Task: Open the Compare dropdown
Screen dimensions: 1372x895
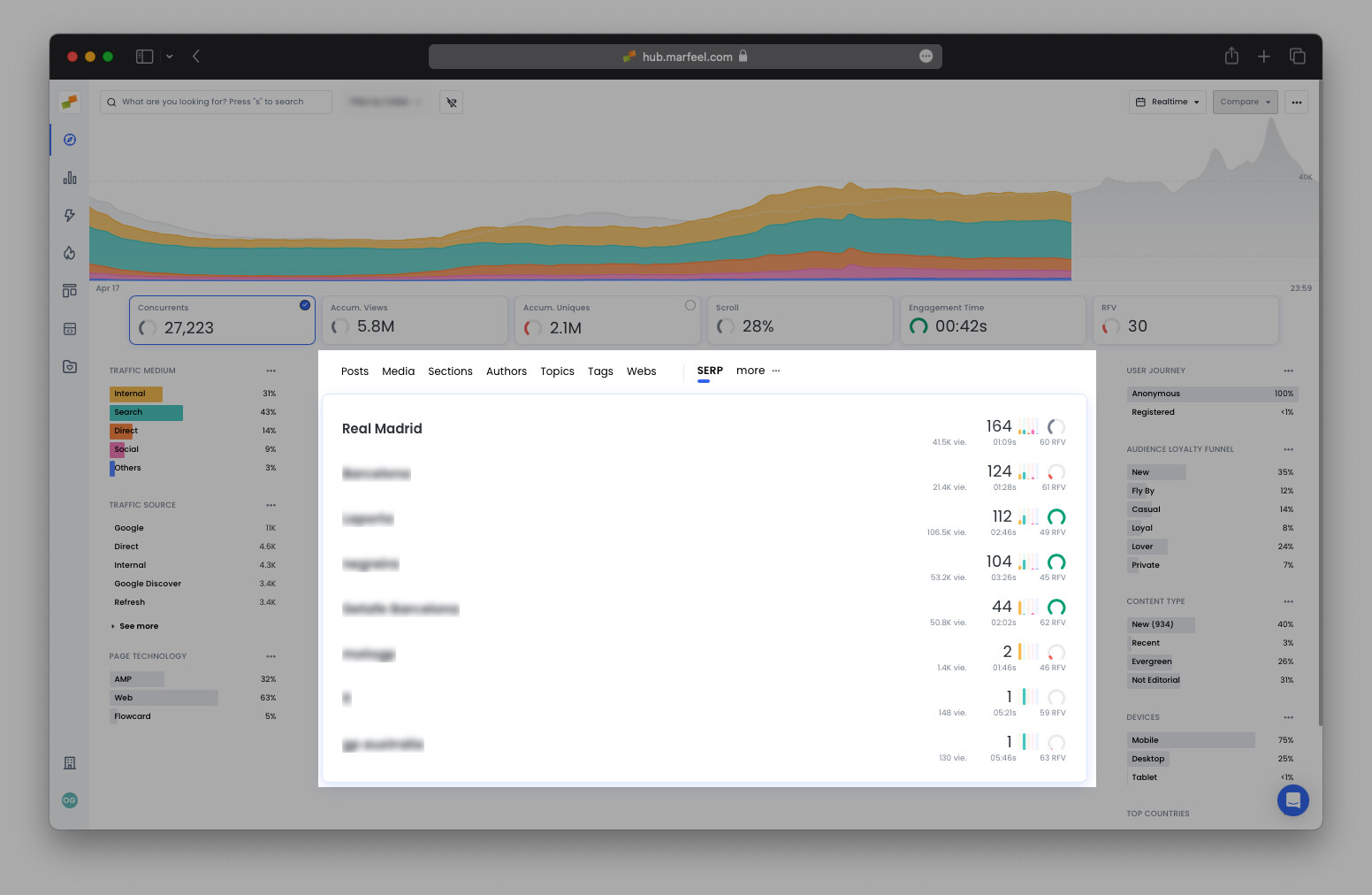Action: (1245, 102)
